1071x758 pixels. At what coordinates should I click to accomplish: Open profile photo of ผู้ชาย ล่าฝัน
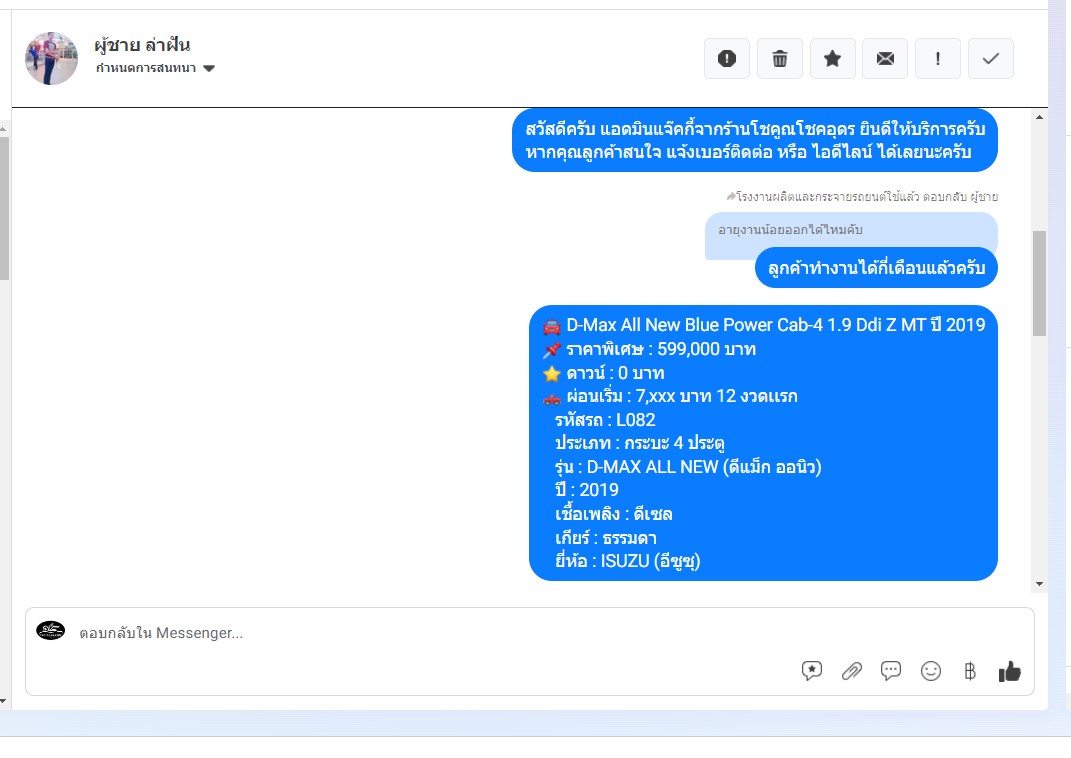[x=51, y=58]
